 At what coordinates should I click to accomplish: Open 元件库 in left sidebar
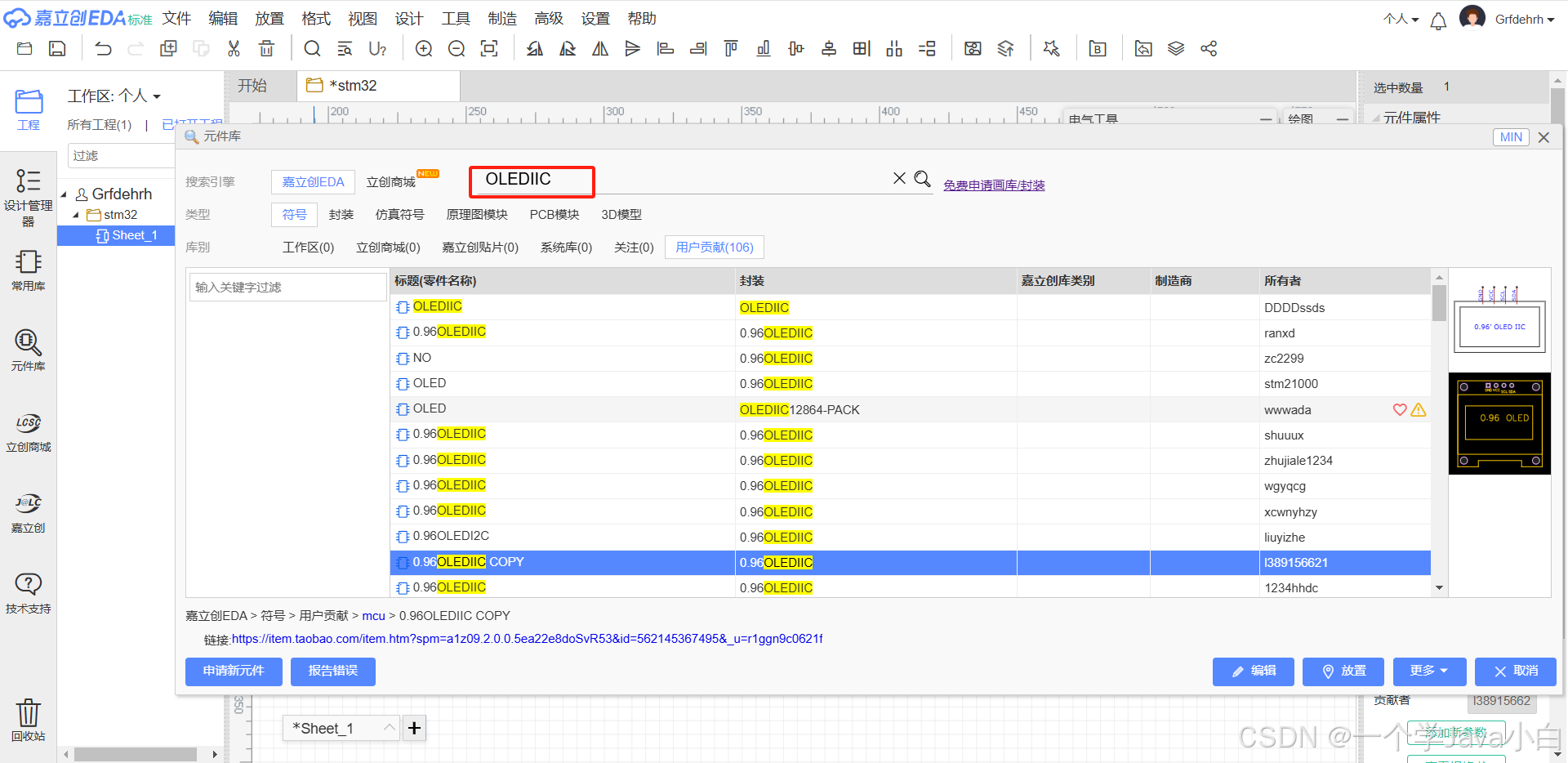click(29, 350)
